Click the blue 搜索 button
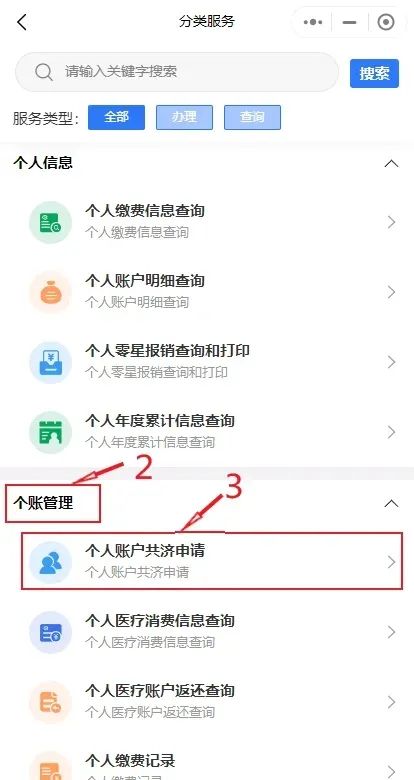The image size is (414, 780). click(374, 74)
